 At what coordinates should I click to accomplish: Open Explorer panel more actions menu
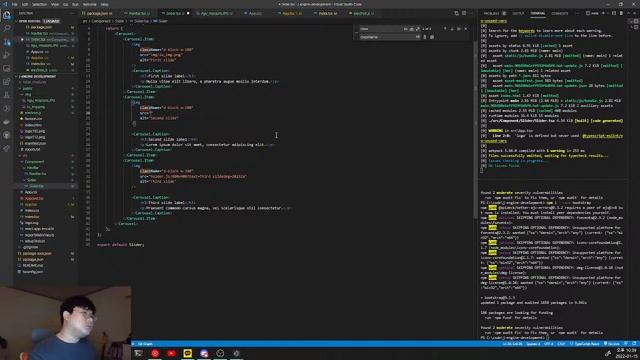click(72, 13)
